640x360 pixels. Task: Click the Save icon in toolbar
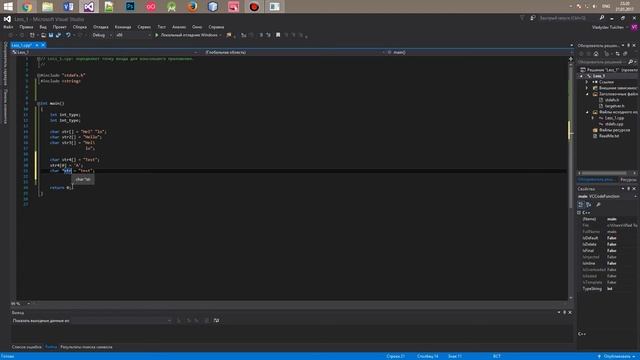click(51, 36)
